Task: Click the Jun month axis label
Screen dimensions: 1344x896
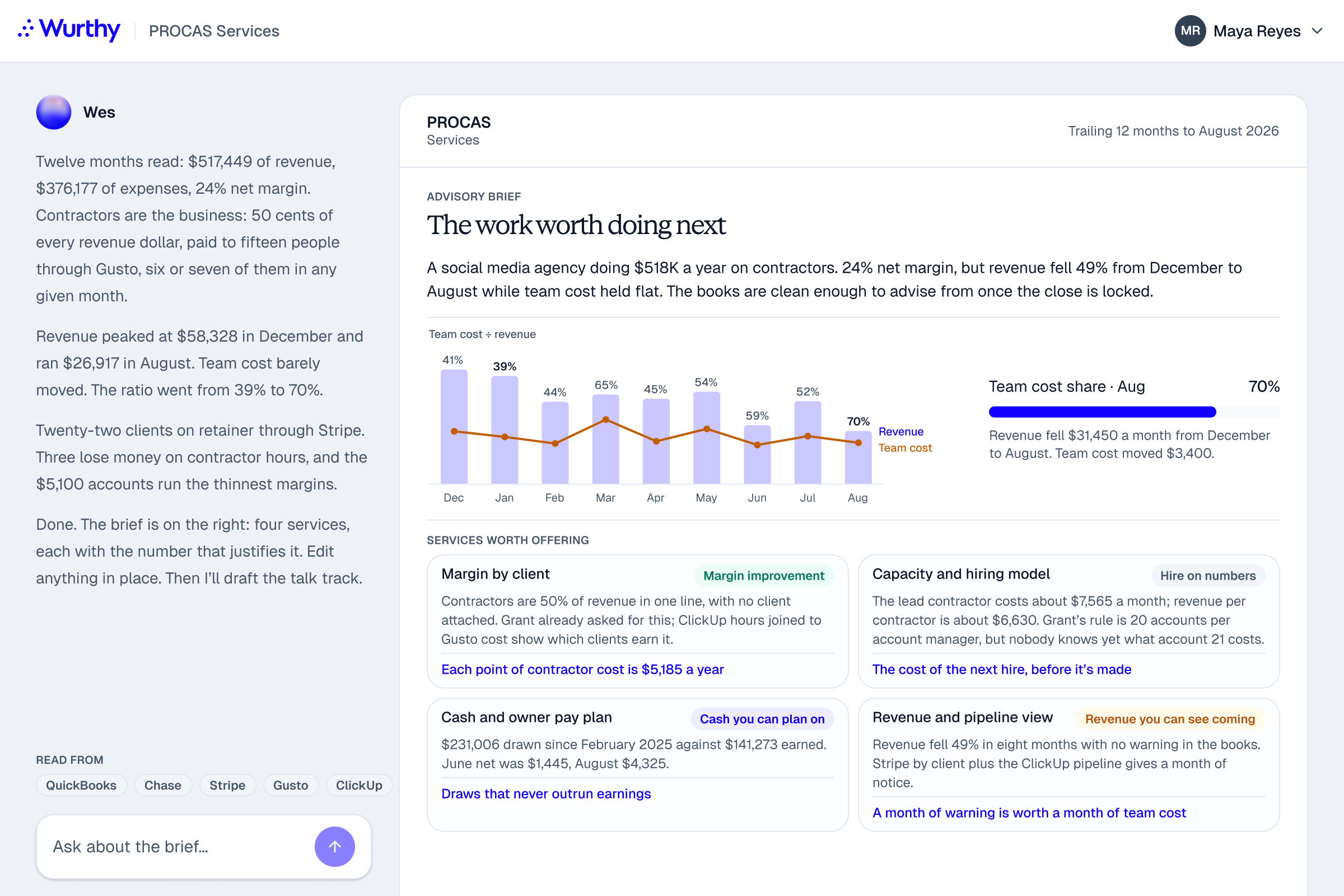Action: (757, 498)
